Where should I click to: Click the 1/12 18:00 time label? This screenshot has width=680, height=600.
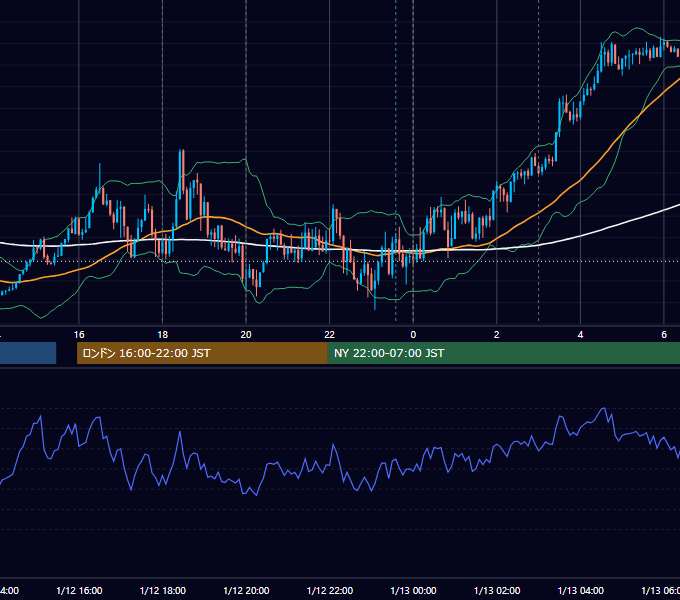[163, 591]
